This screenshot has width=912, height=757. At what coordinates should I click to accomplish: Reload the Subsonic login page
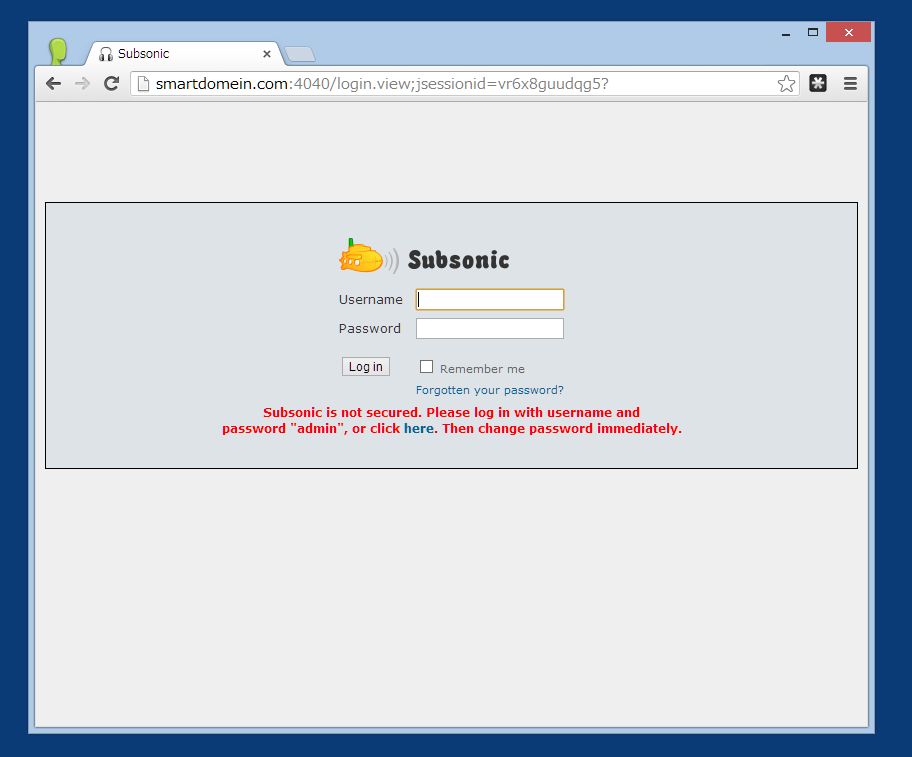coord(112,84)
